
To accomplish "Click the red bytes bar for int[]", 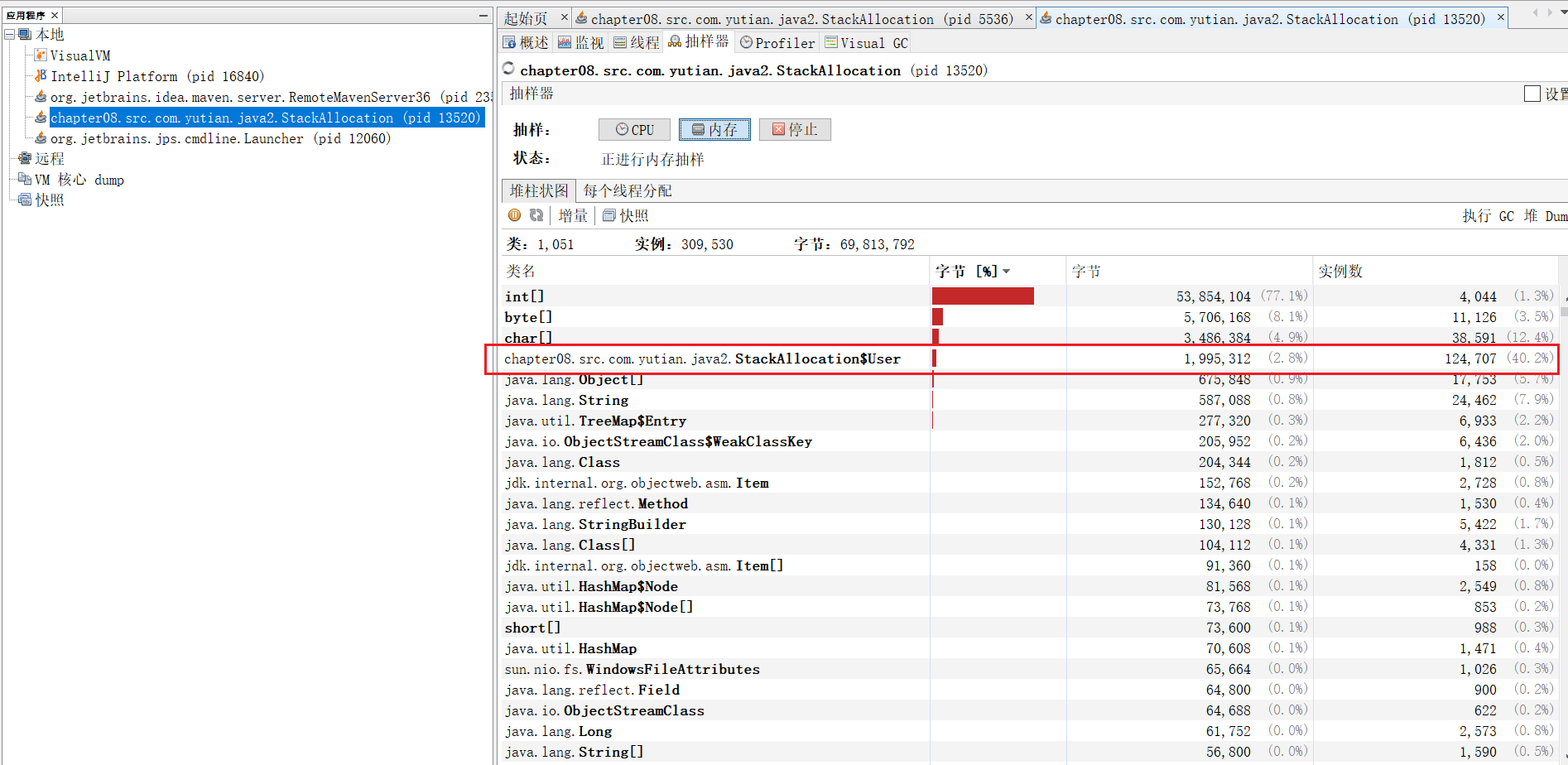I will point(983,296).
